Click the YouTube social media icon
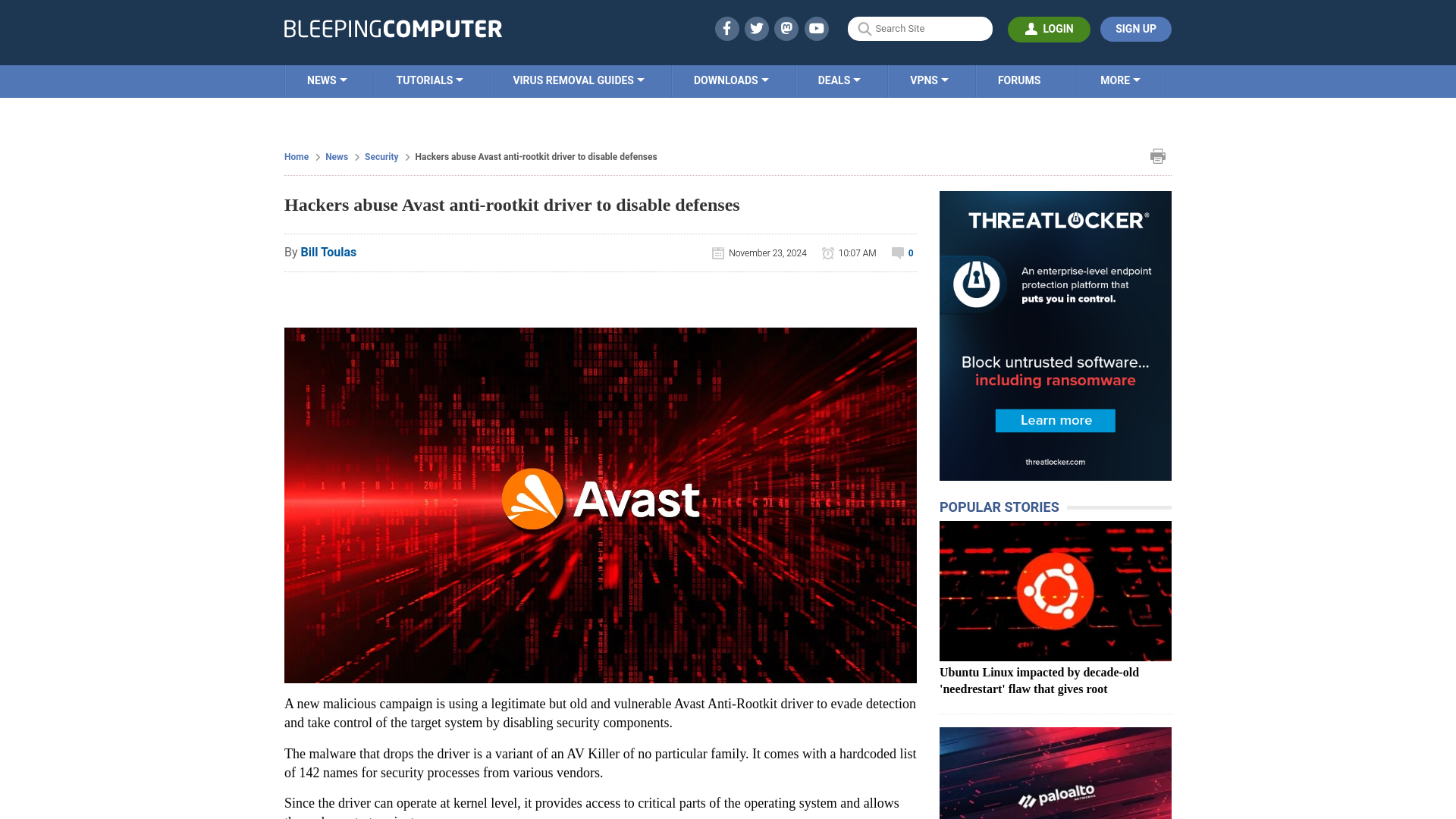This screenshot has width=1456, height=819. point(816,28)
